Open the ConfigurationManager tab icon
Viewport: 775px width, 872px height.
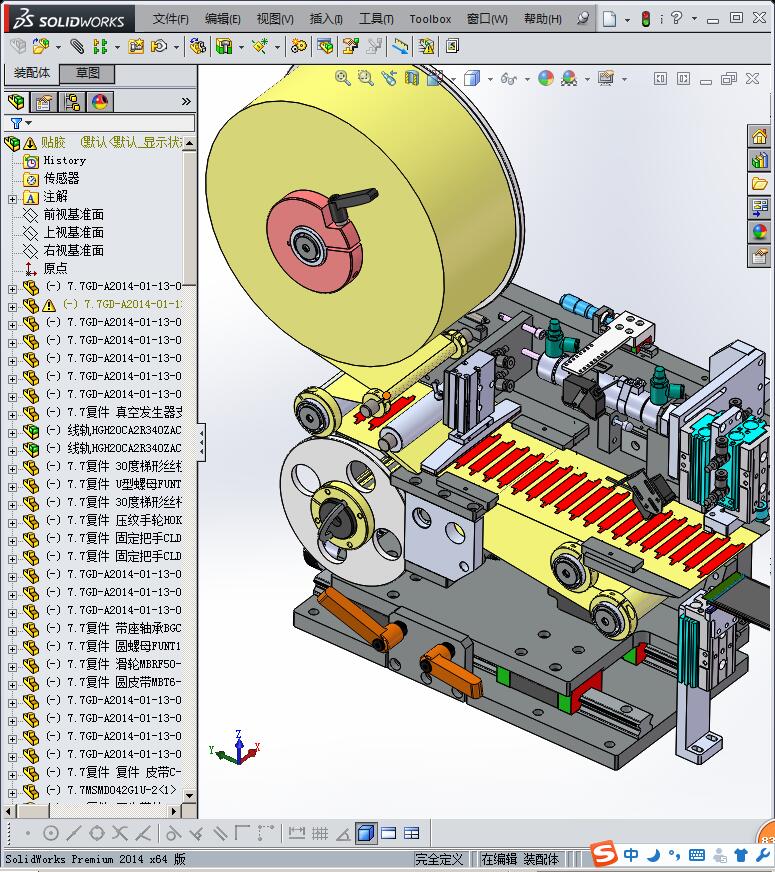(72, 102)
